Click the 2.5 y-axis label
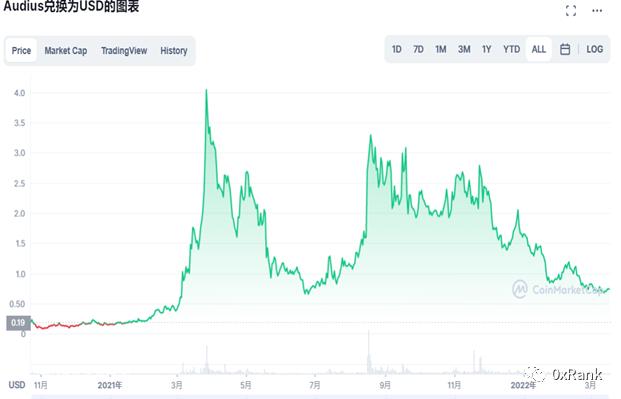The height and width of the screenshot is (399, 621). click(x=19, y=183)
